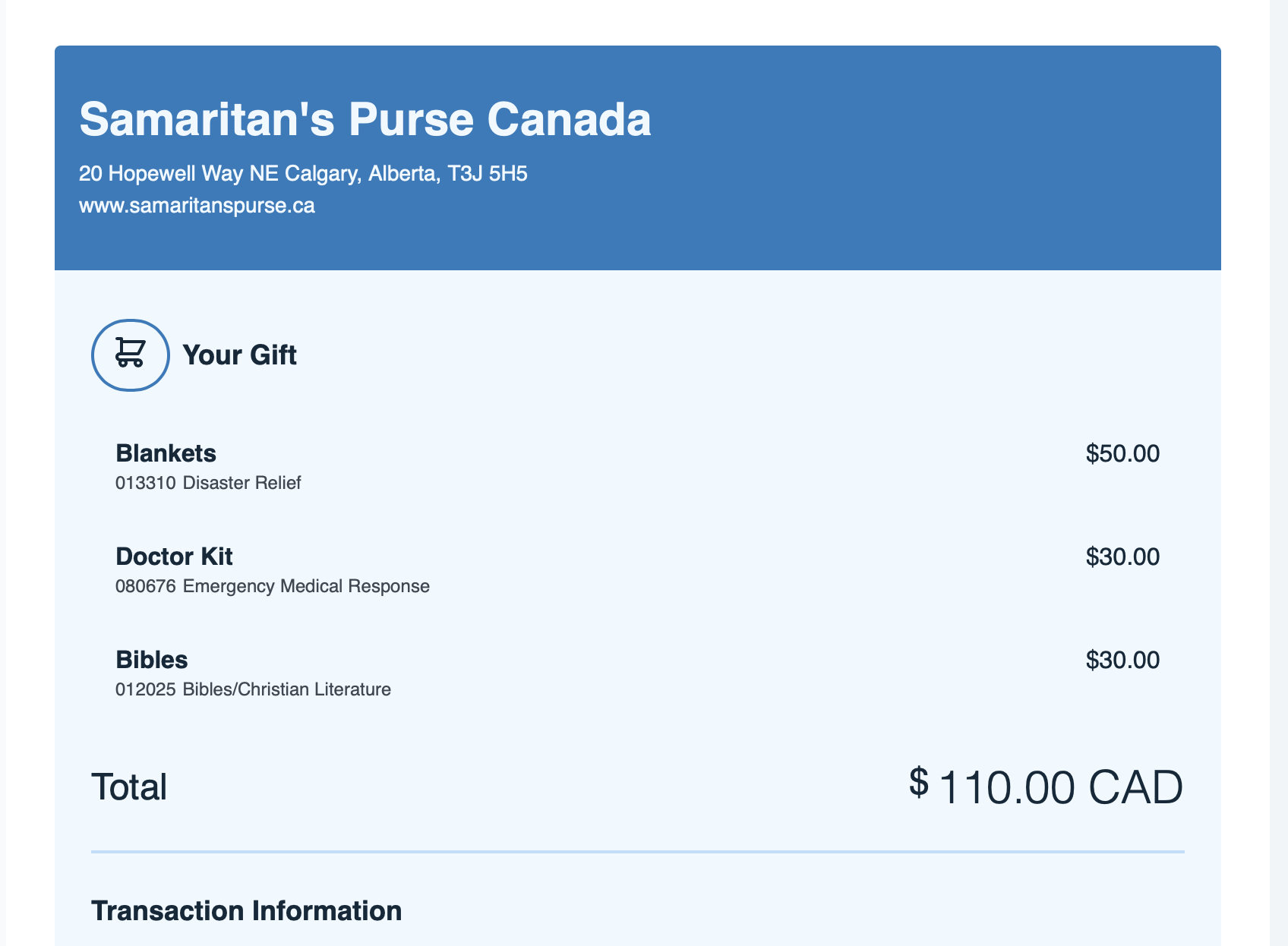Image resolution: width=1288 pixels, height=946 pixels.
Task: Click the Total label
Action: [x=129, y=787]
